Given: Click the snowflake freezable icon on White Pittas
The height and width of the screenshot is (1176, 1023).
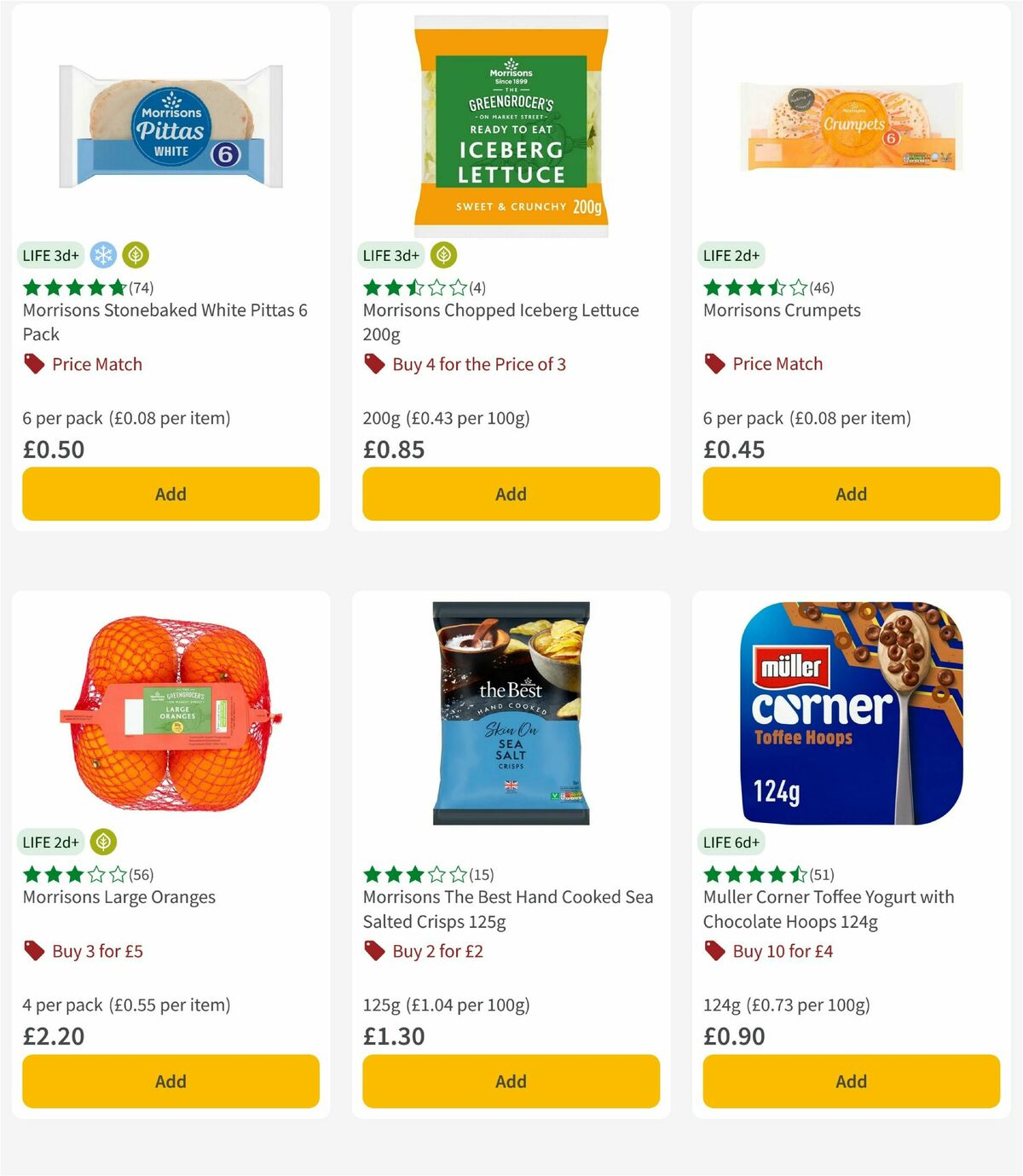Looking at the screenshot, I should (101, 254).
